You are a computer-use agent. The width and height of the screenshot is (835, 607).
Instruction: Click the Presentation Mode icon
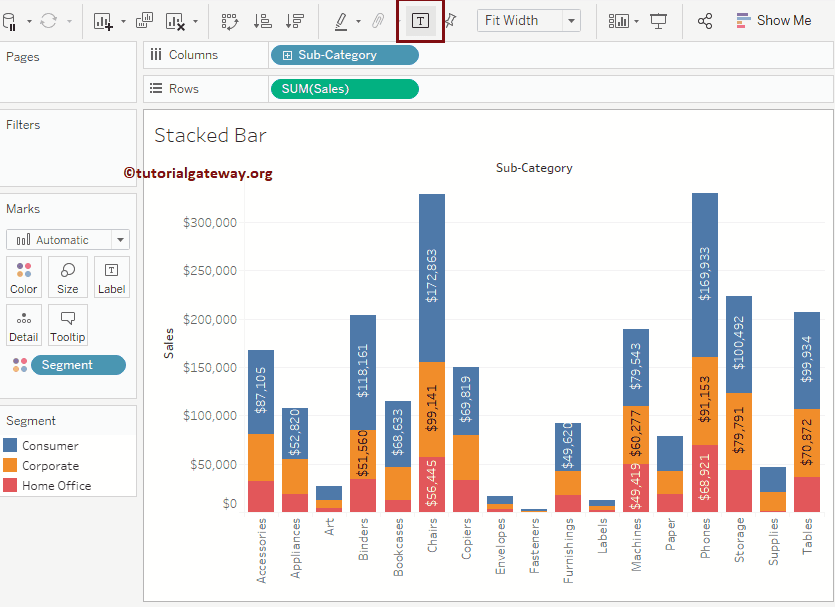click(x=659, y=21)
